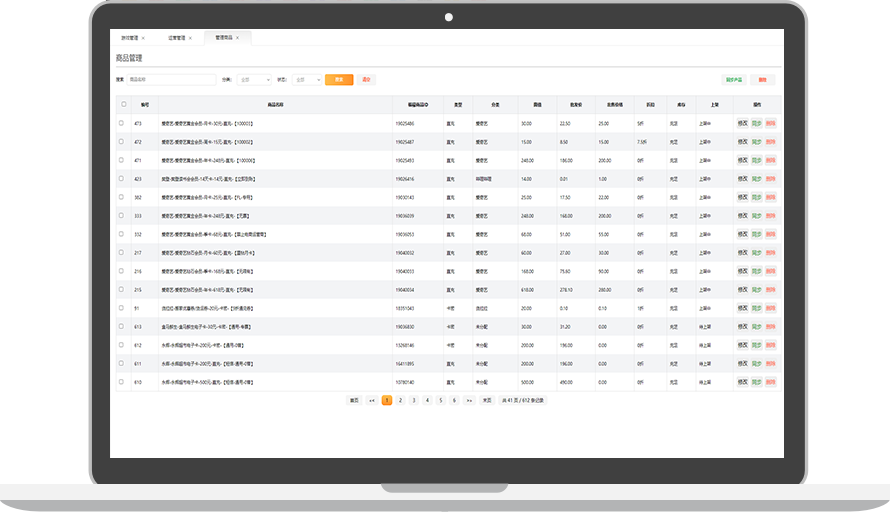Switch to the 管理商品 tab
The image size is (890, 526).
(224, 38)
